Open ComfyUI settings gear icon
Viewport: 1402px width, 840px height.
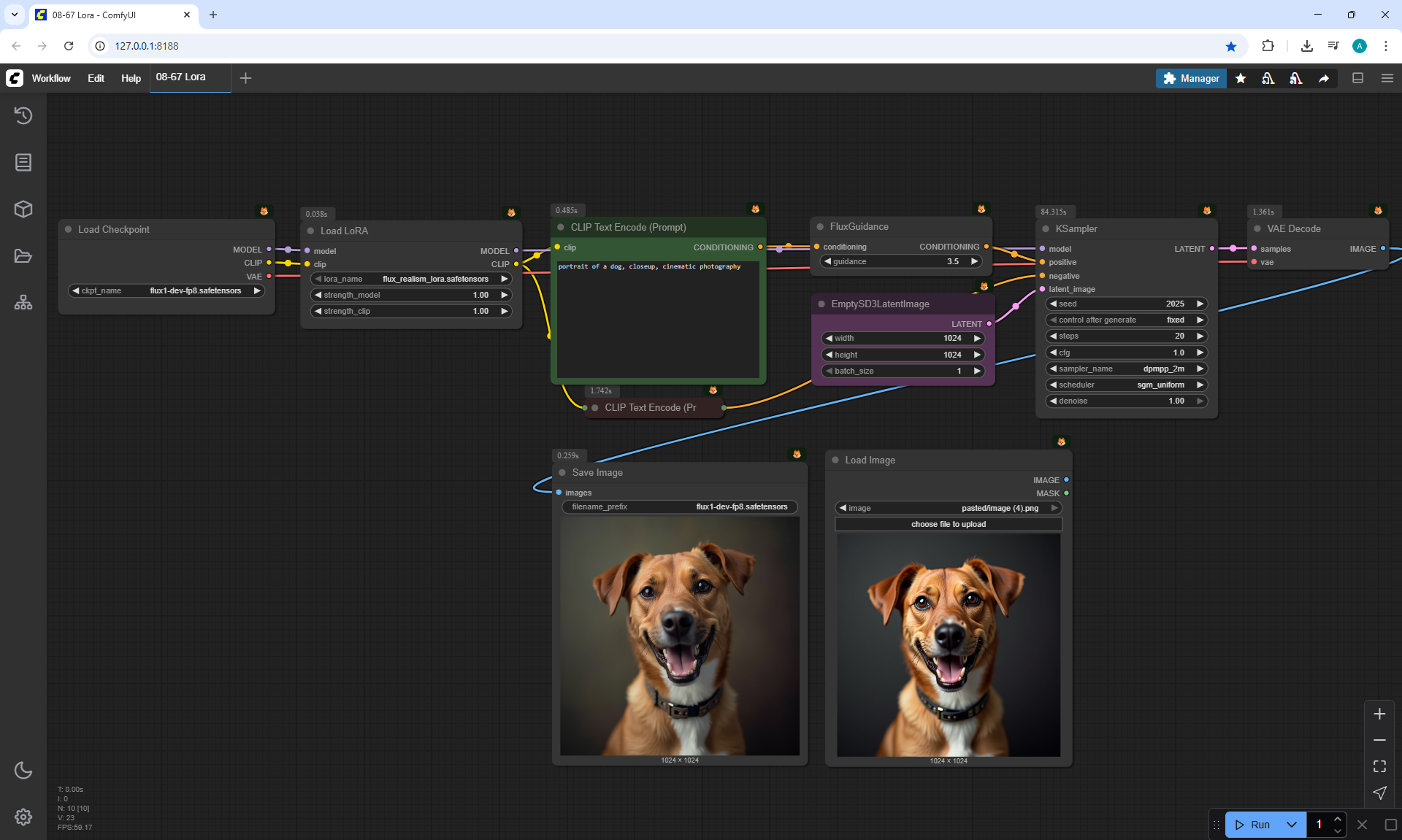(23, 817)
